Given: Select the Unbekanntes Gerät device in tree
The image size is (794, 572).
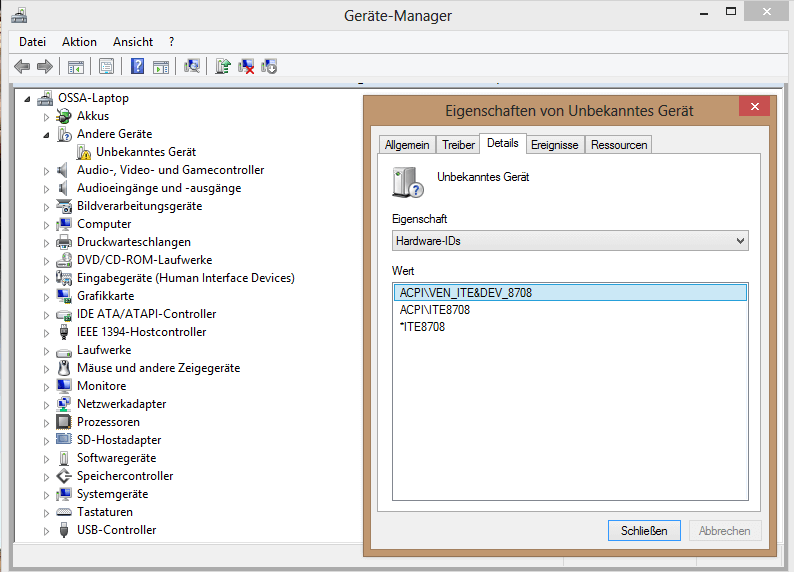Looking at the screenshot, I should (x=145, y=152).
